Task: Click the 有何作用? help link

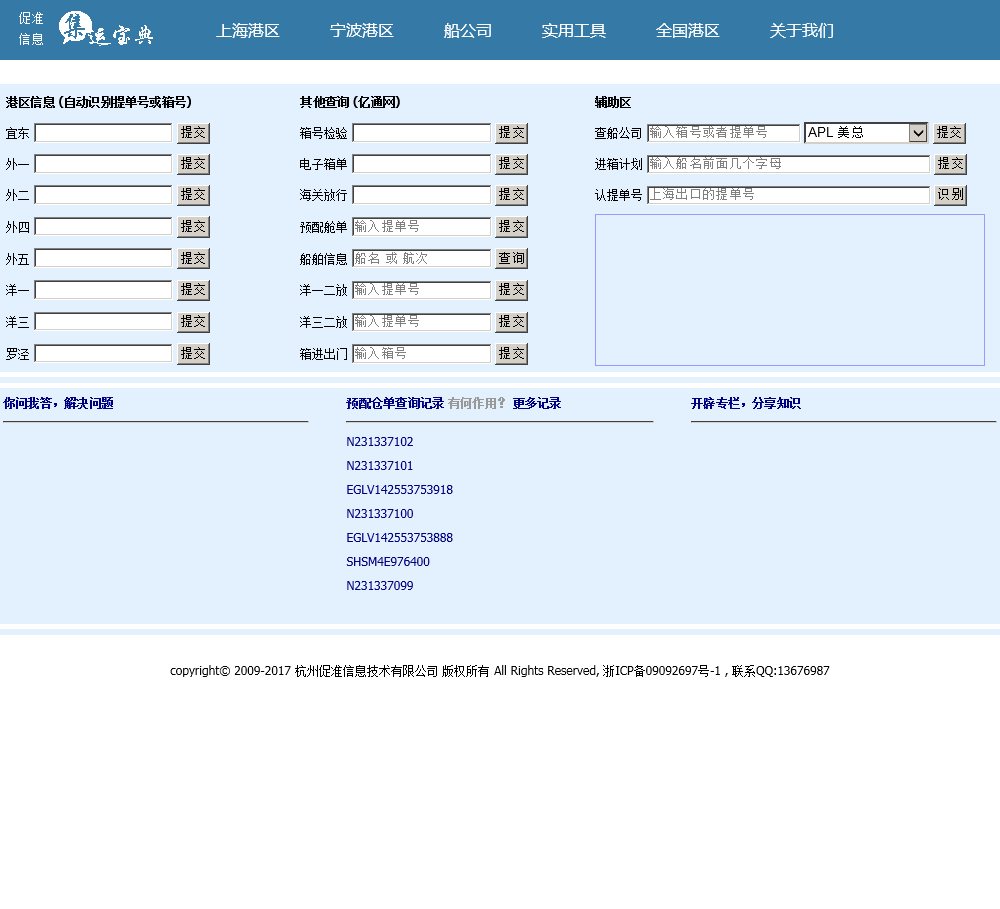Action: coord(477,404)
